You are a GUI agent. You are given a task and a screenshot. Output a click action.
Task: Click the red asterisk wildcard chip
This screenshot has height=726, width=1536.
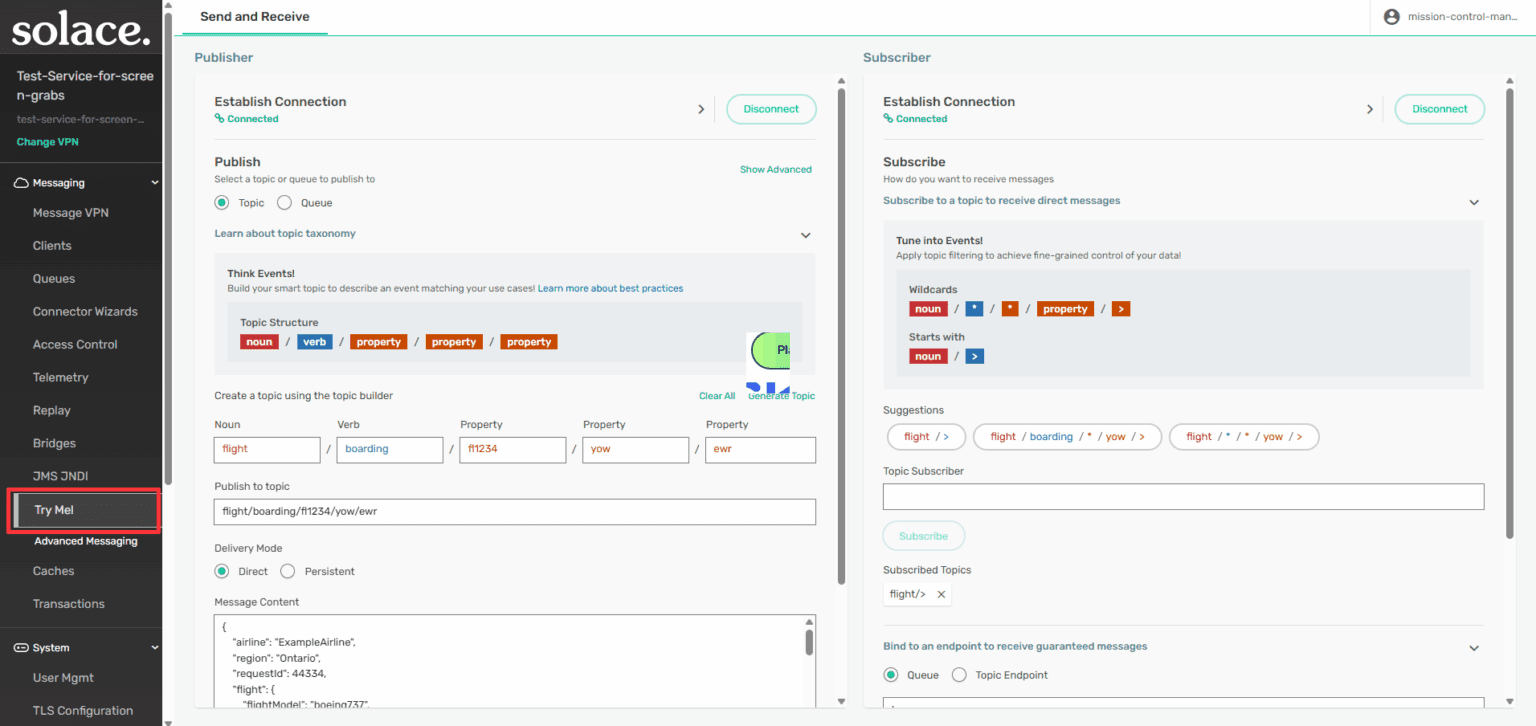[x=1009, y=308]
